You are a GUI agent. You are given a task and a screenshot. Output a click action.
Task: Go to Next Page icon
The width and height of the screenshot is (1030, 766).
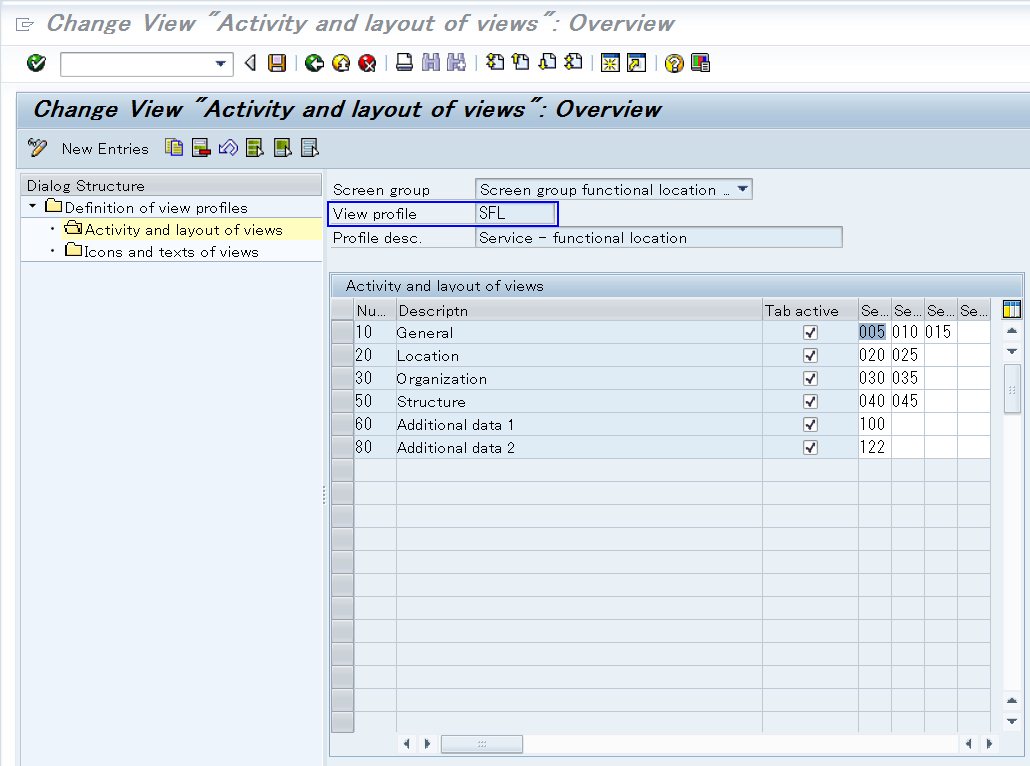pos(547,62)
